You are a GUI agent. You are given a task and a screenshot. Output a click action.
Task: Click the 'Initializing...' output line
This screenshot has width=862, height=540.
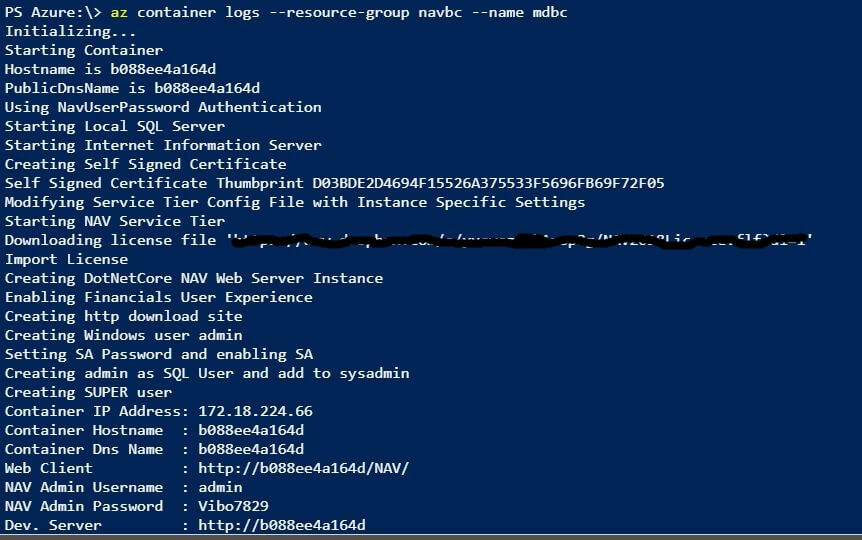70,31
